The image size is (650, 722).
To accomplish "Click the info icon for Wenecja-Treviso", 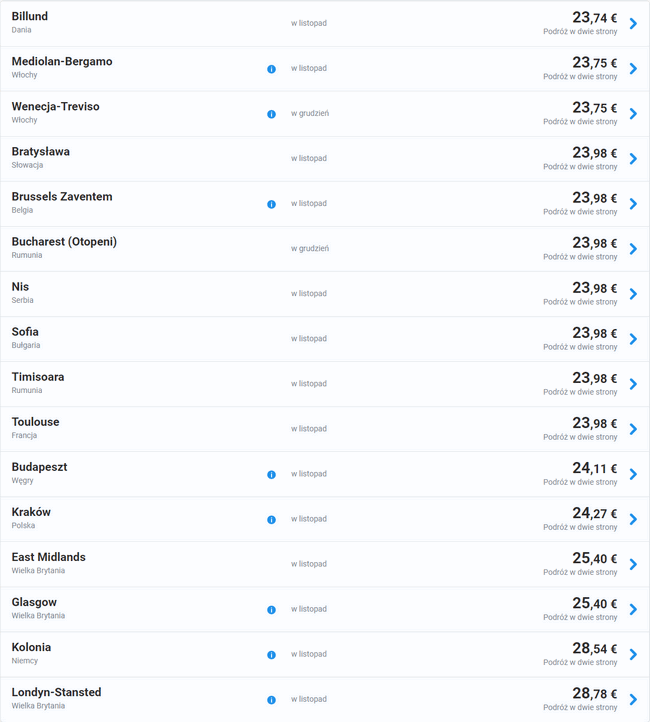I will (271, 114).
